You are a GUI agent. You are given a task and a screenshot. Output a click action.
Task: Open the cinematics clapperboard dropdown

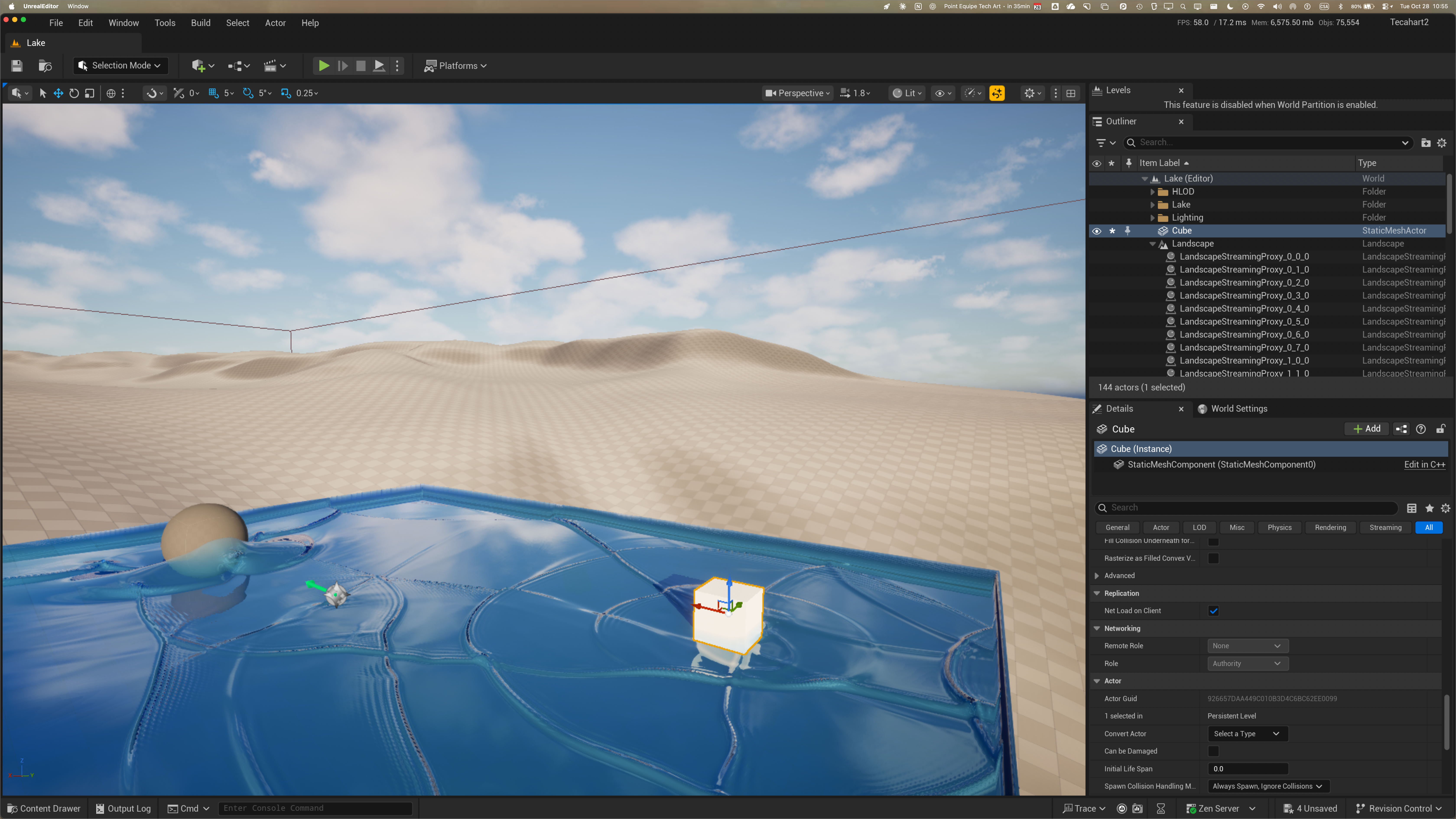tap(275, 66)
